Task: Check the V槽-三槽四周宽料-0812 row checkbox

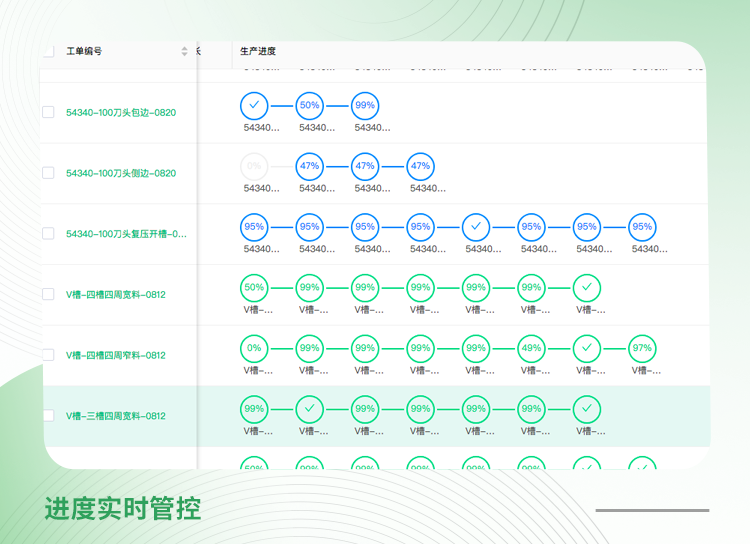Action: [48, 416]
